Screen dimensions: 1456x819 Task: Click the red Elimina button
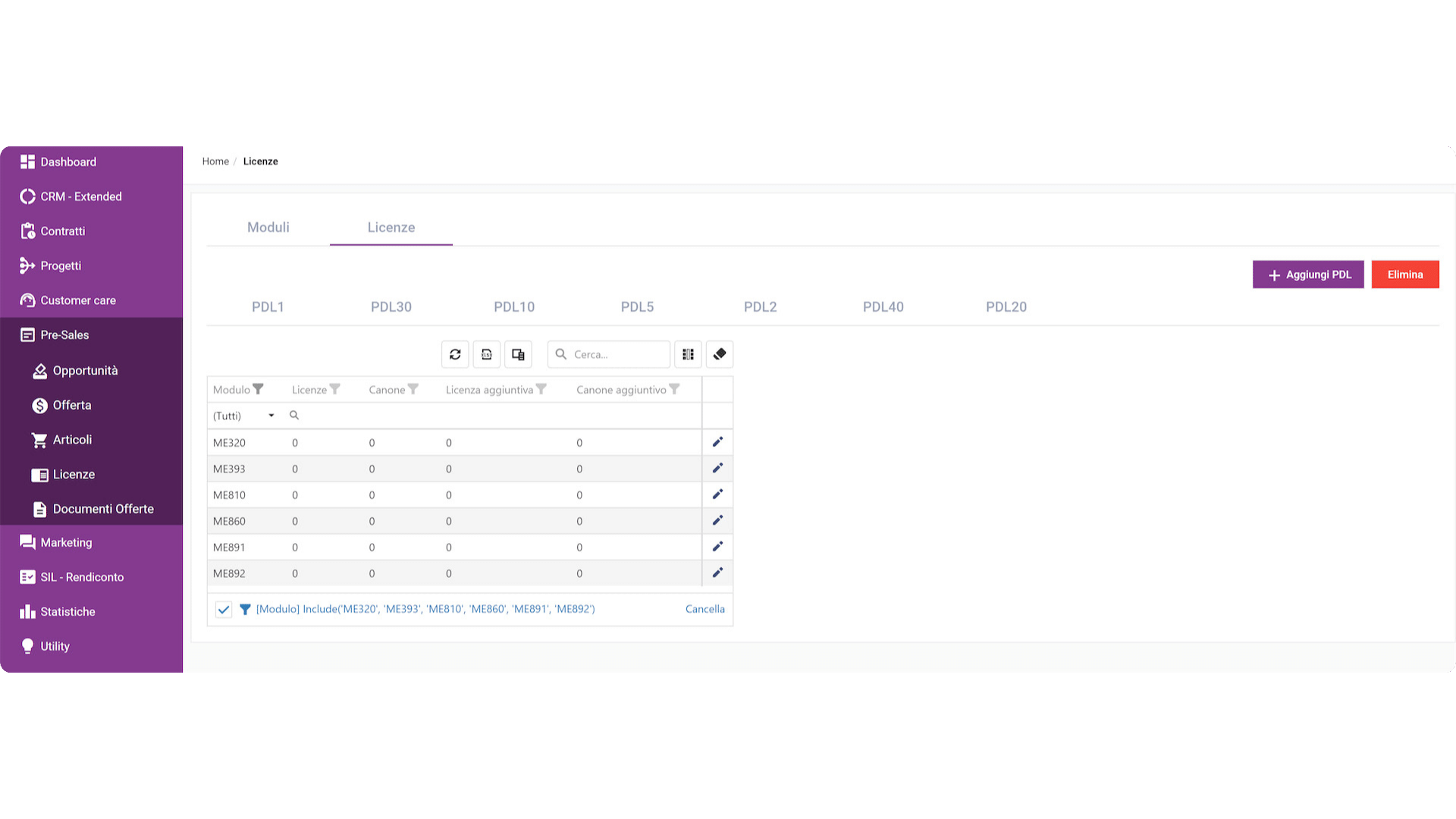pyautogui.click(x=1405, y=275)
